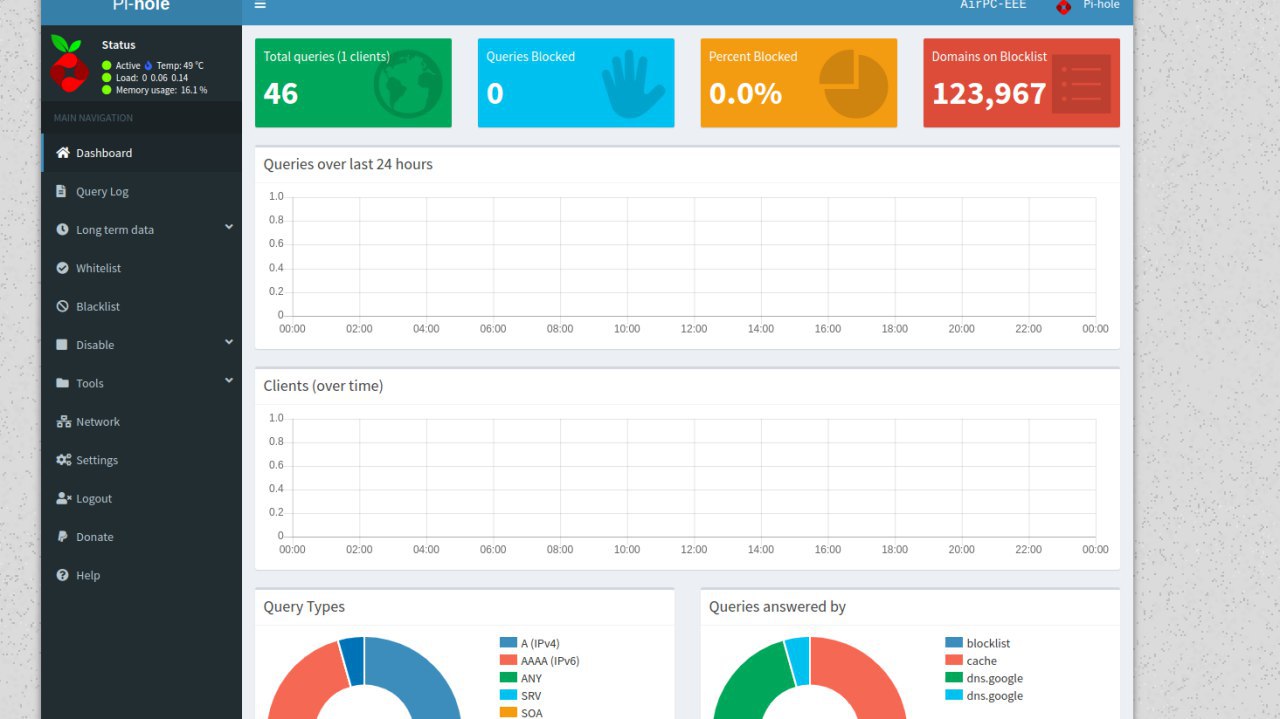This screenshot has height=719, width=1280.
Task: Click the green dot next to Memory usage
Action: click(x=107, y=90)
